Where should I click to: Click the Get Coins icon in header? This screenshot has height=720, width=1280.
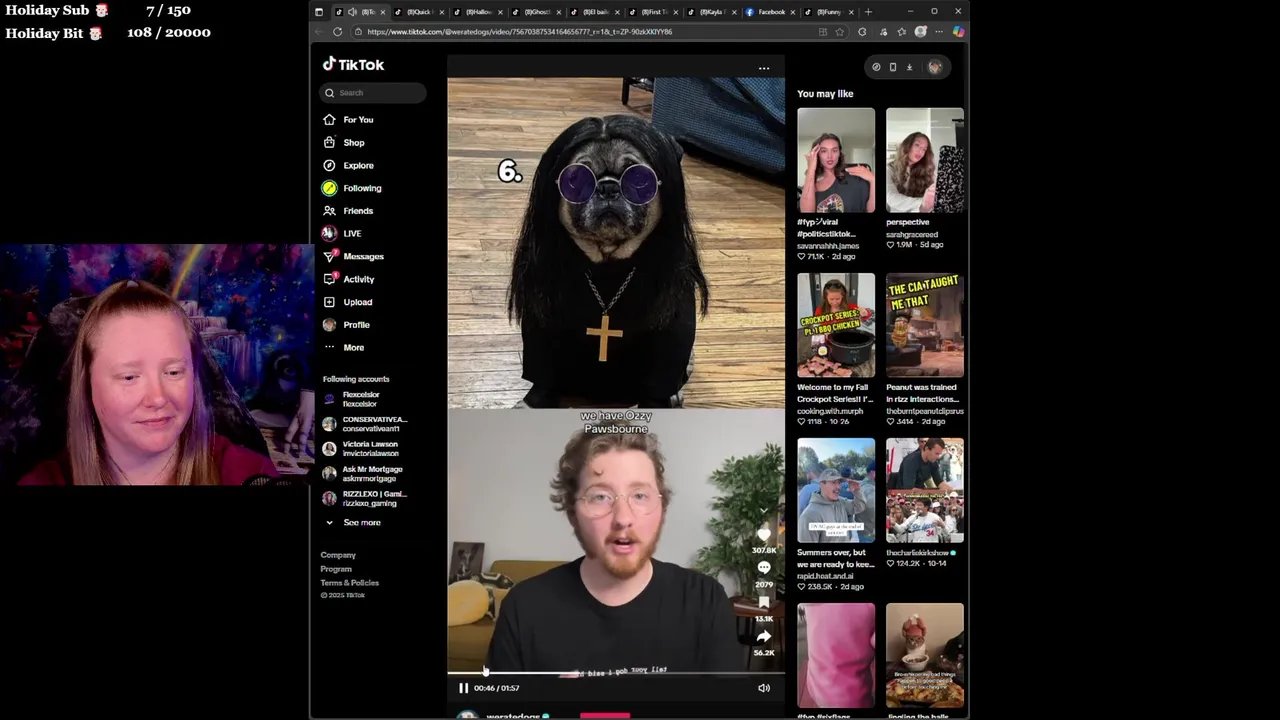[x=876, y=67]
